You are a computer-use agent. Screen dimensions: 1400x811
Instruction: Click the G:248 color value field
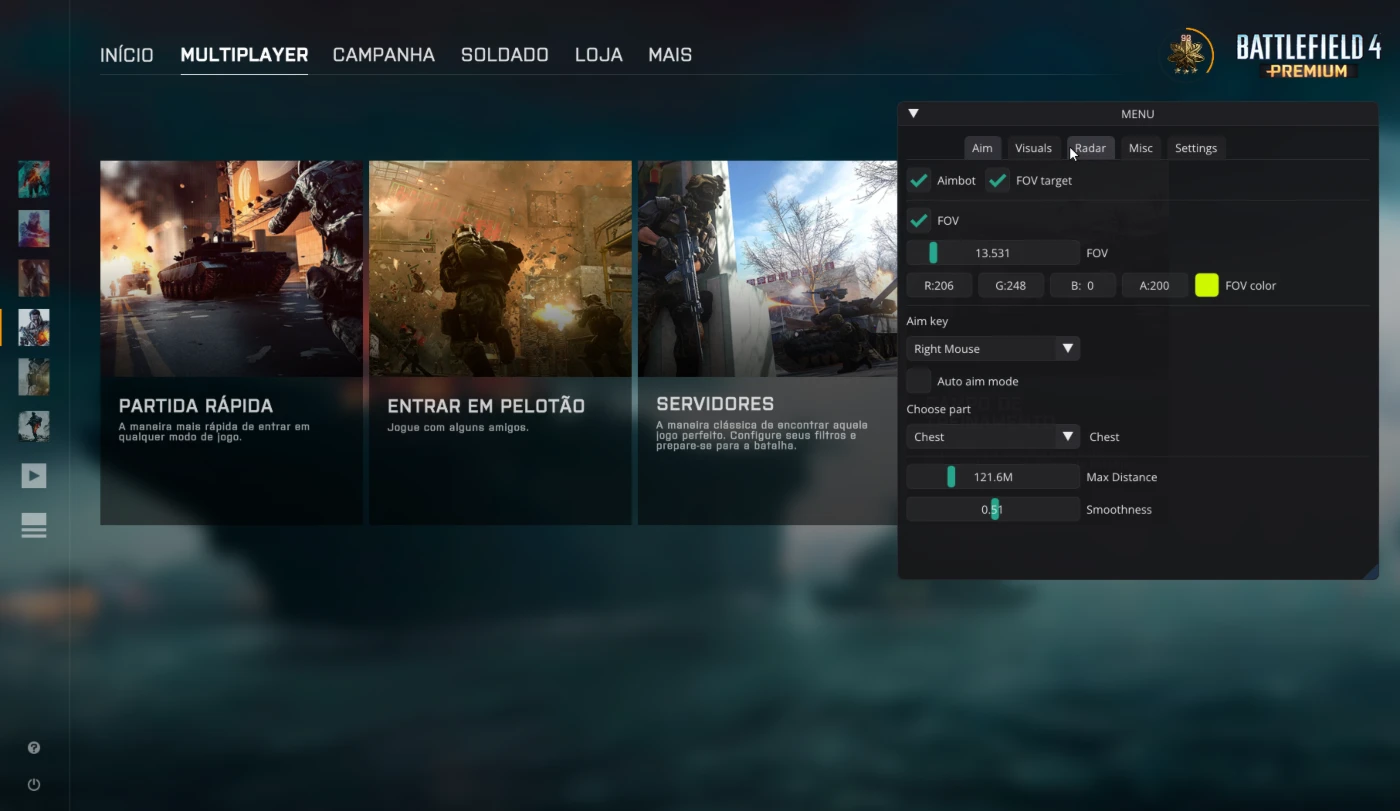1011,285
